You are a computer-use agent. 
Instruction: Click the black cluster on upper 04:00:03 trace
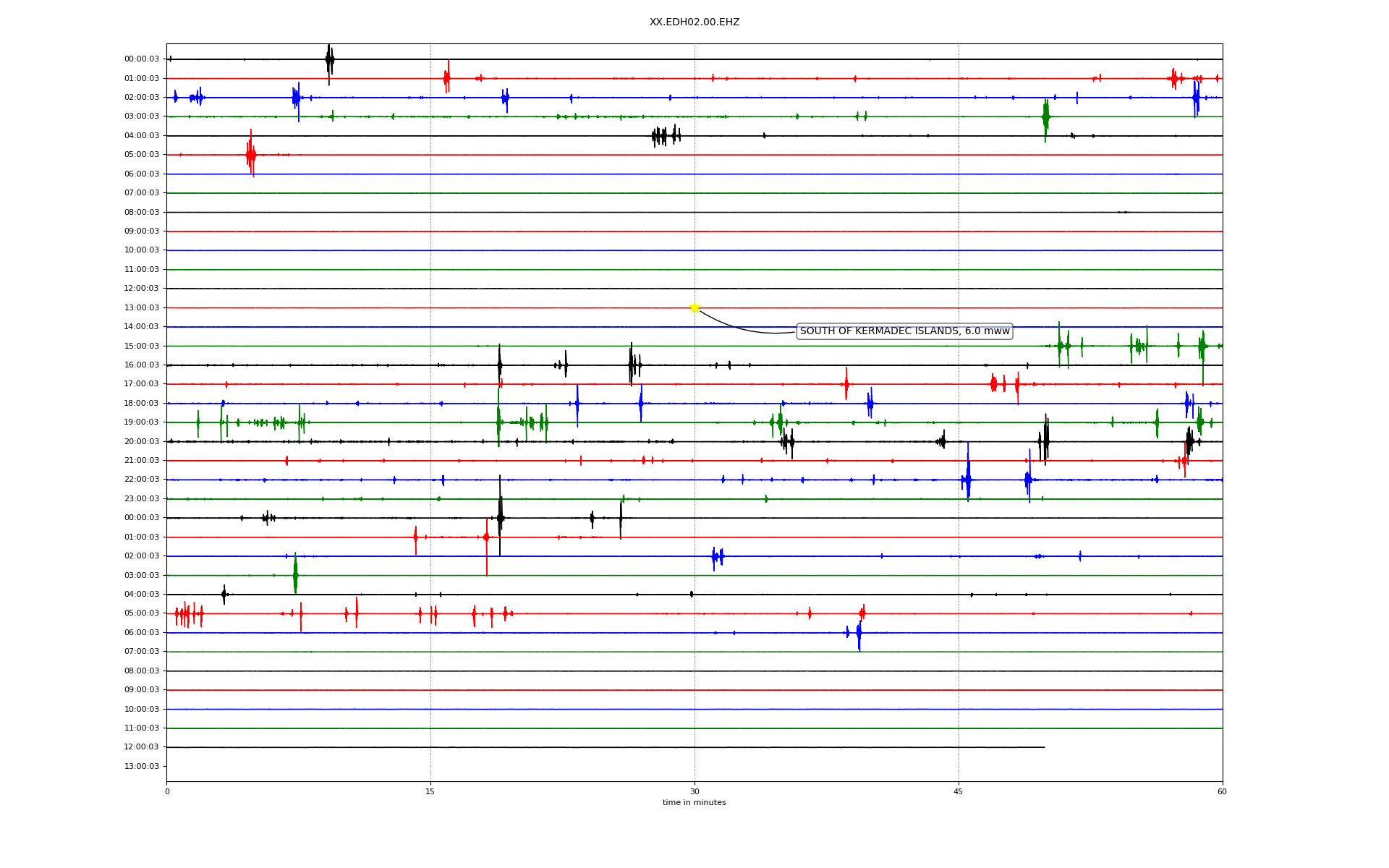[665, 135]
